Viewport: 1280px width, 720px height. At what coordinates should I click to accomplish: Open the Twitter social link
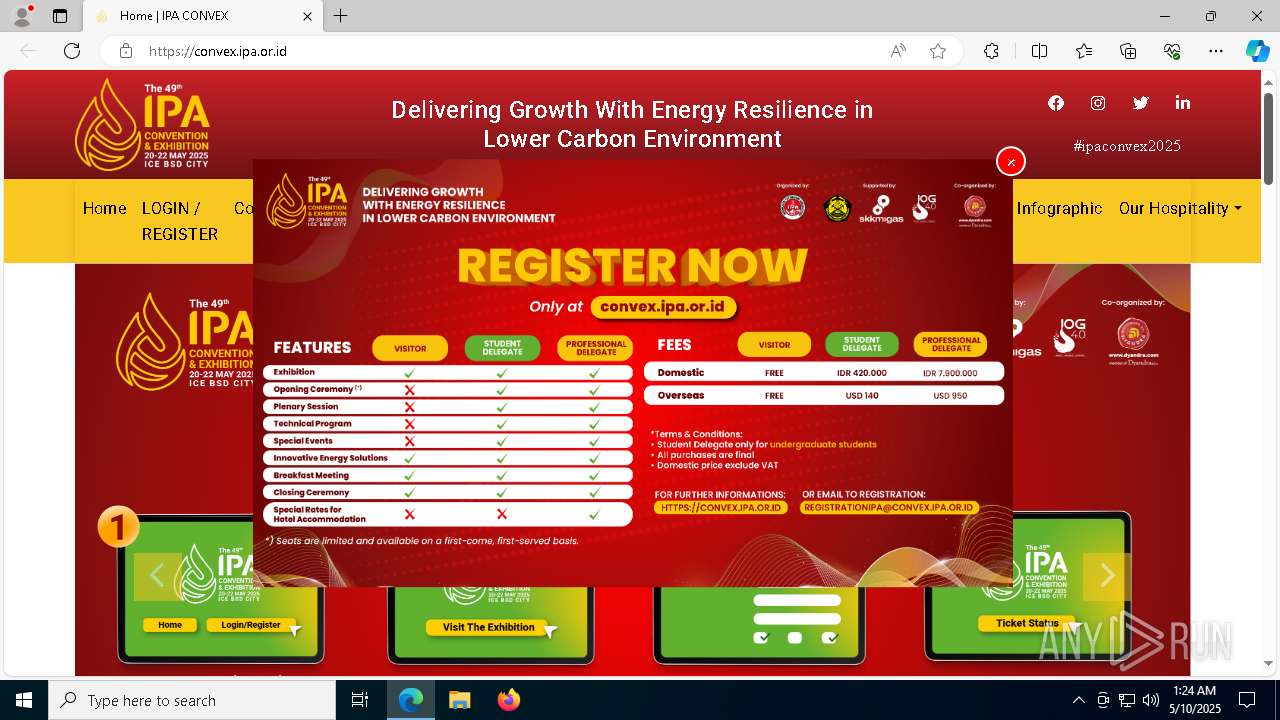pyautogui.click(x=1140, y=103)
